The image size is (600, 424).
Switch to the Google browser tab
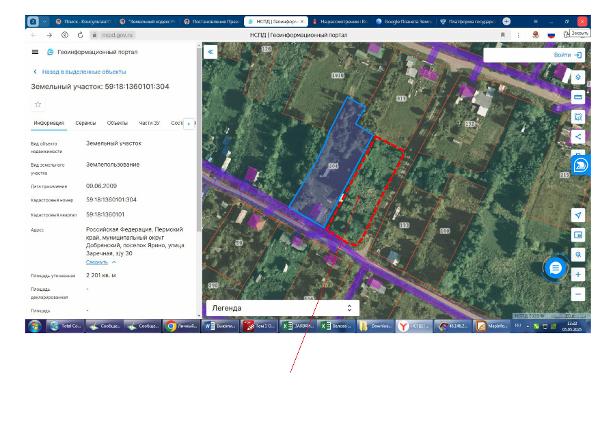pyautogui.click(x=404, y=21)
